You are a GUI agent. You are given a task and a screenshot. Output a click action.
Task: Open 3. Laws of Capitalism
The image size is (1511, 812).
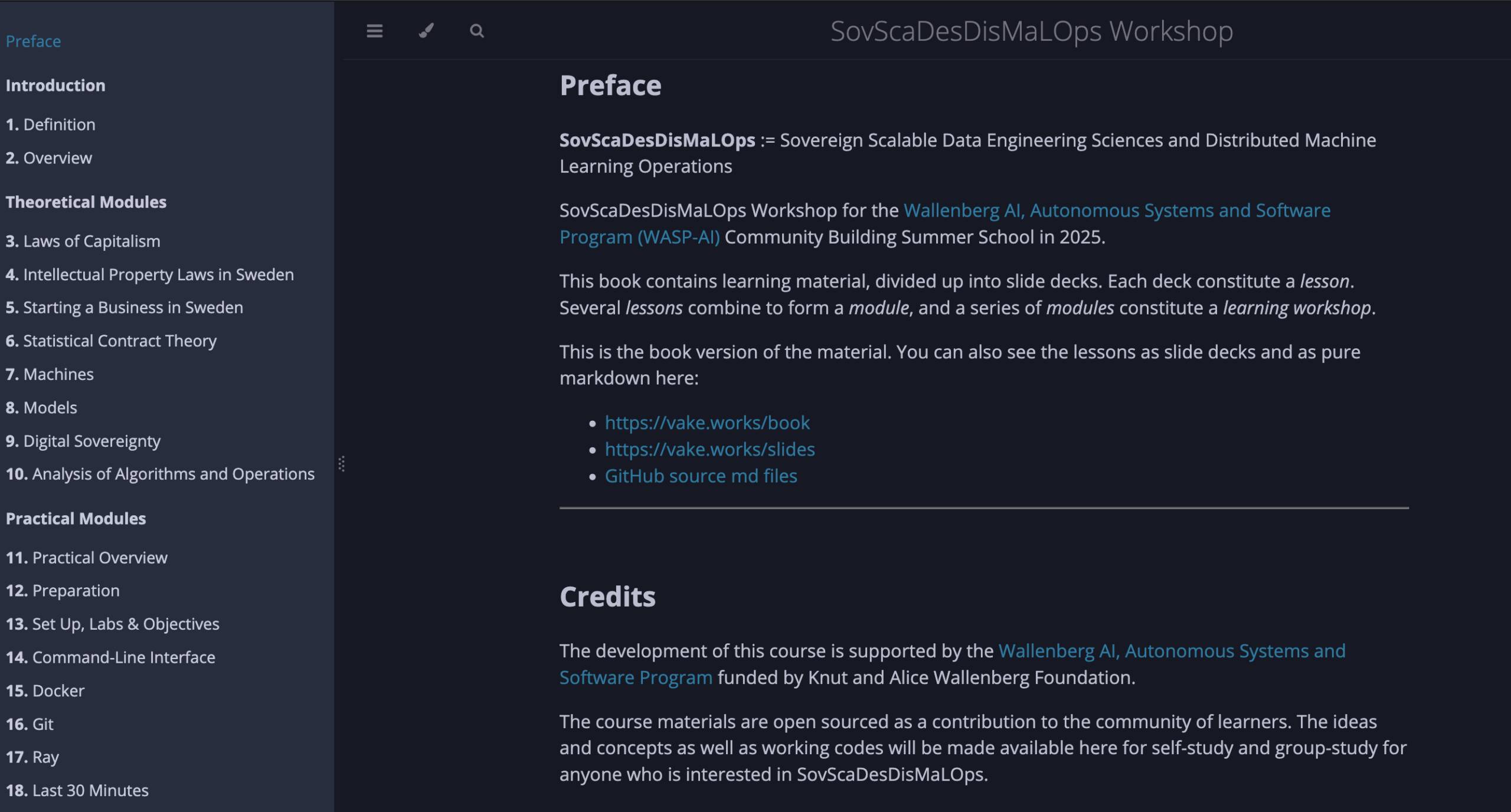coord(83,241)
